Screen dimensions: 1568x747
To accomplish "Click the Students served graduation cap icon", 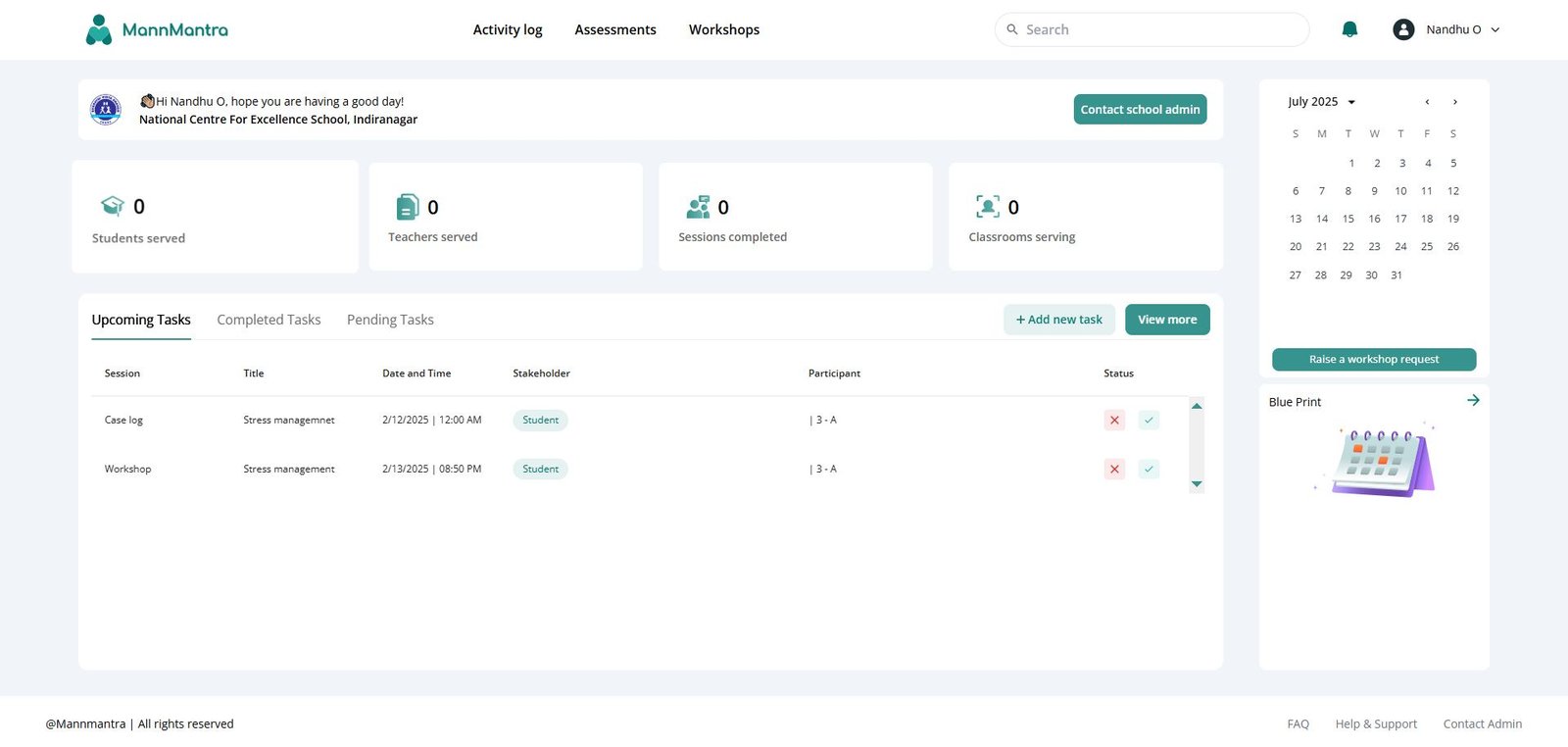I will pos(113,206).
